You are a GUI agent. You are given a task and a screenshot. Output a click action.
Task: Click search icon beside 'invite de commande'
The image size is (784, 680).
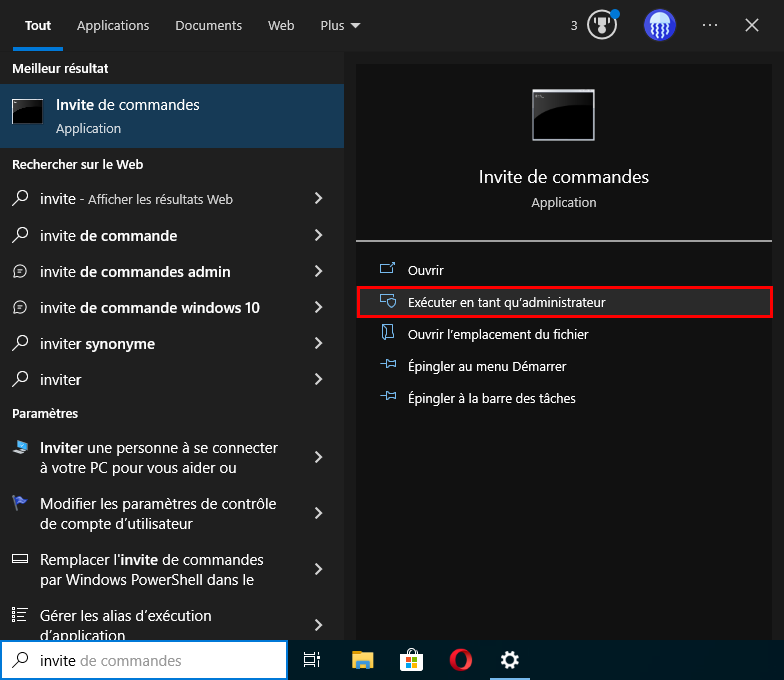click(20, 234)
